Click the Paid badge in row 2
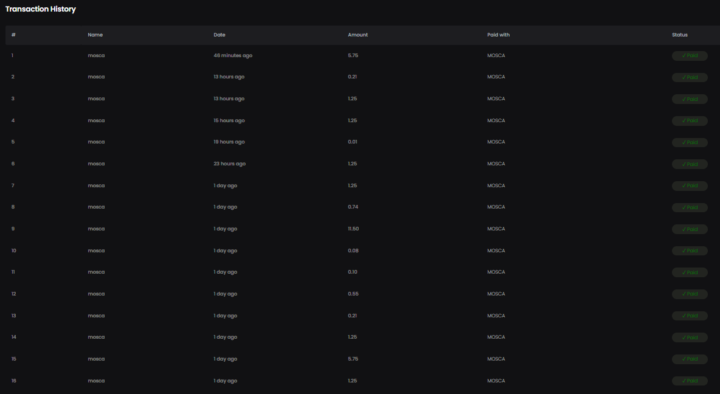This screenshot has width=720, height=394. click(689, 77)
